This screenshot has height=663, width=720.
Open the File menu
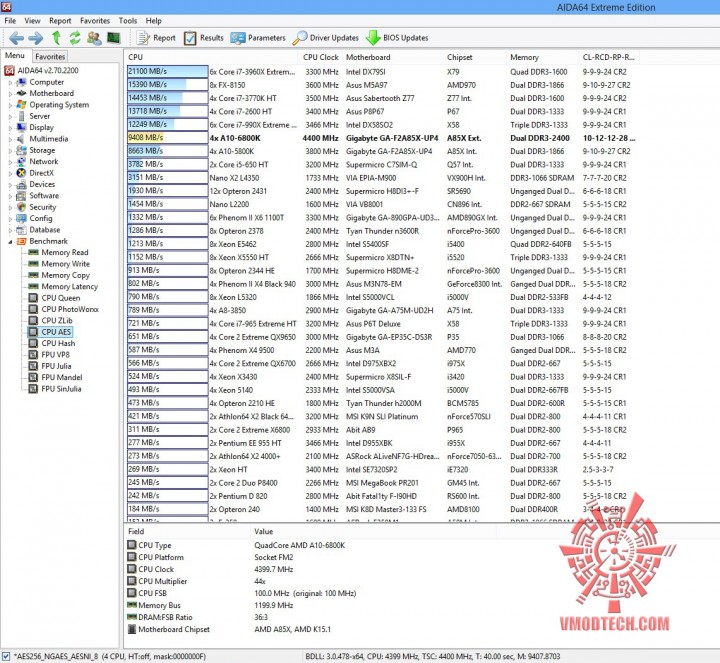click(x=10, y=21)
